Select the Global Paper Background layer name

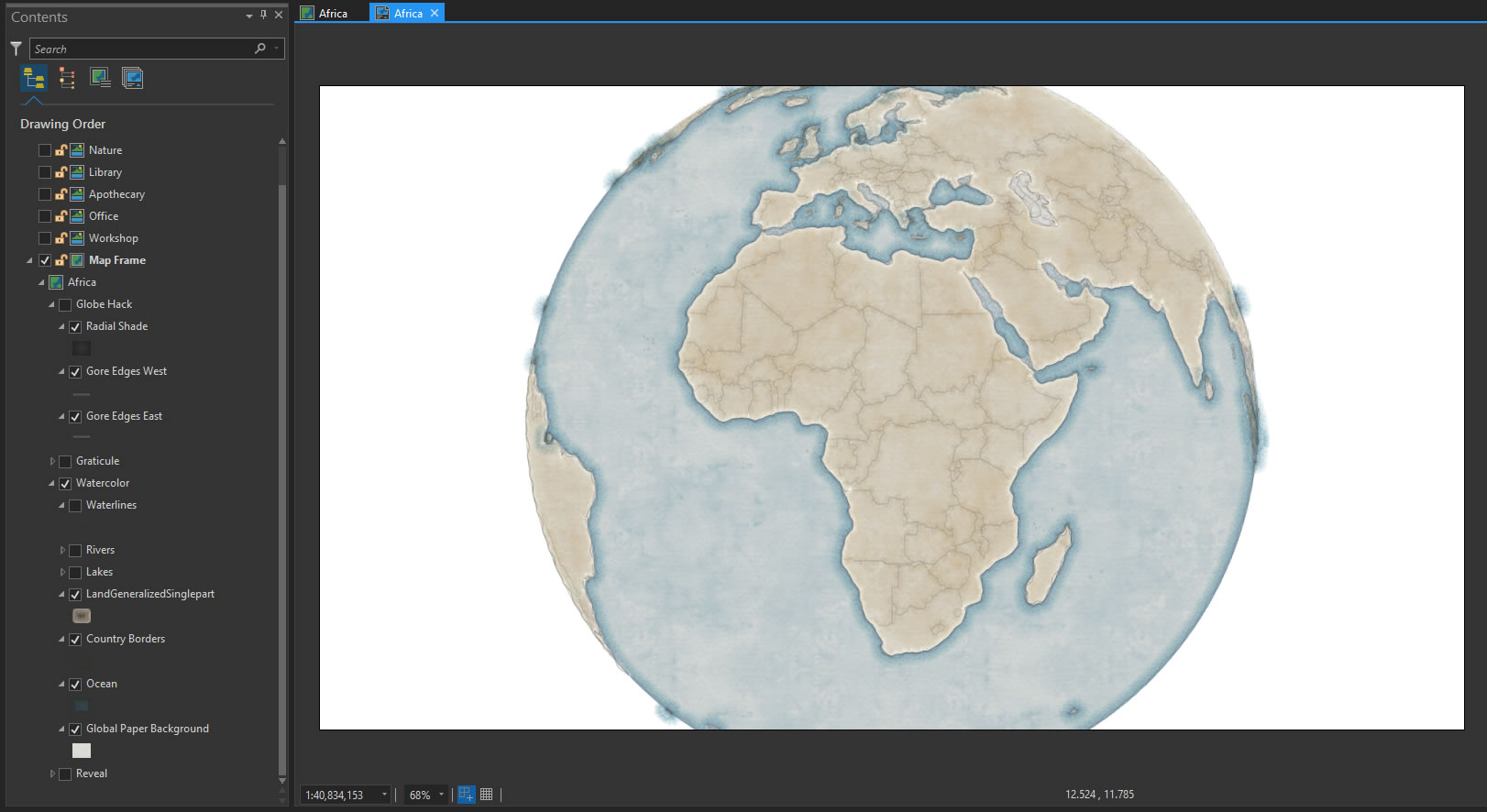[148, 729]
